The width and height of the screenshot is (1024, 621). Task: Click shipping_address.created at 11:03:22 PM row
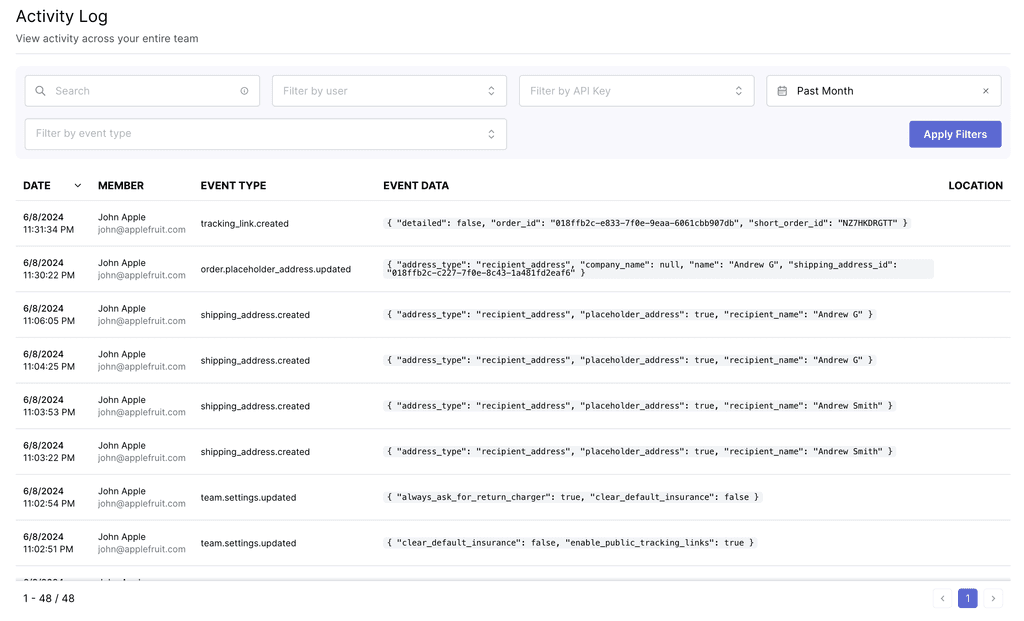coord(255,452)
